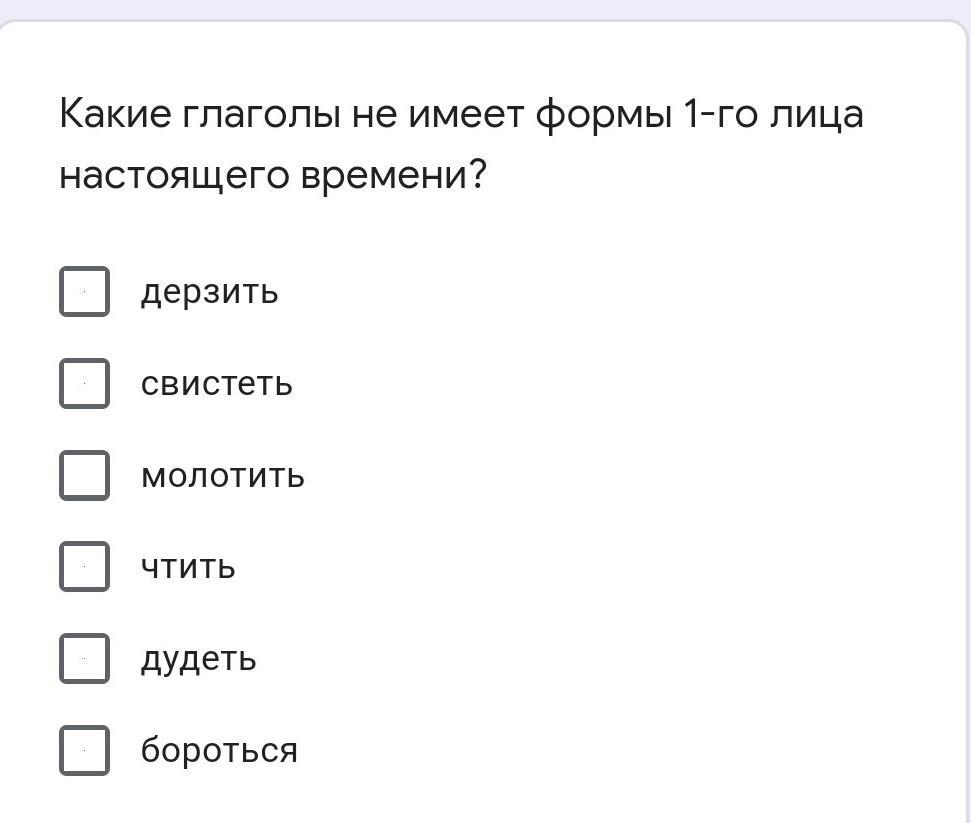Click the бороться label text

click(x=219, y=750)
